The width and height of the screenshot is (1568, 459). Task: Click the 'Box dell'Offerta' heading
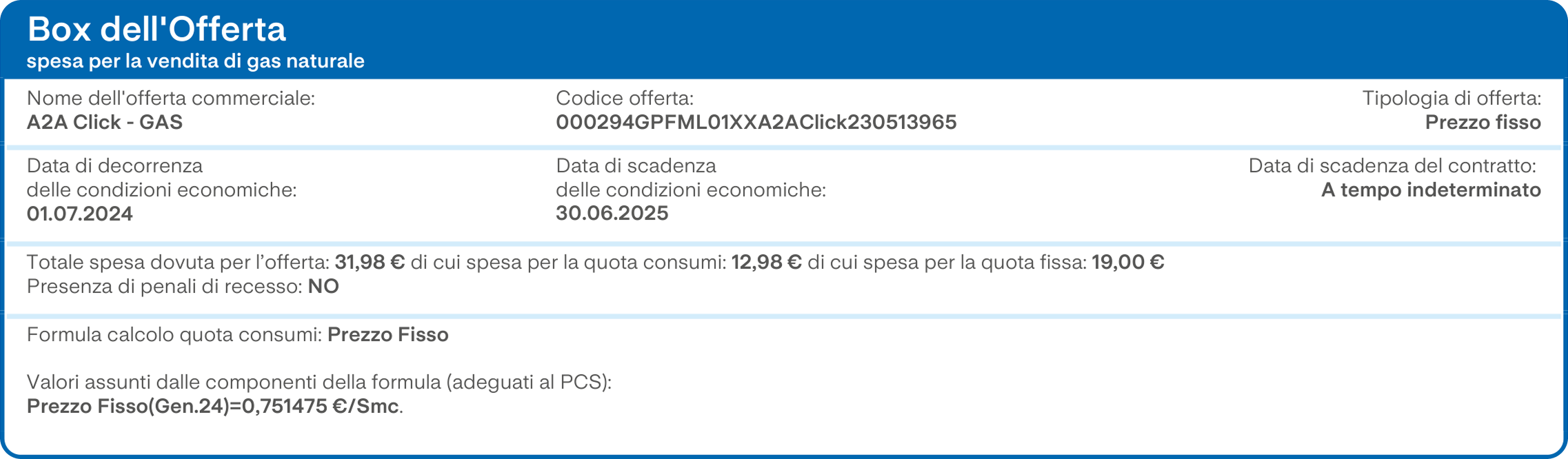(x=157, y=29)
